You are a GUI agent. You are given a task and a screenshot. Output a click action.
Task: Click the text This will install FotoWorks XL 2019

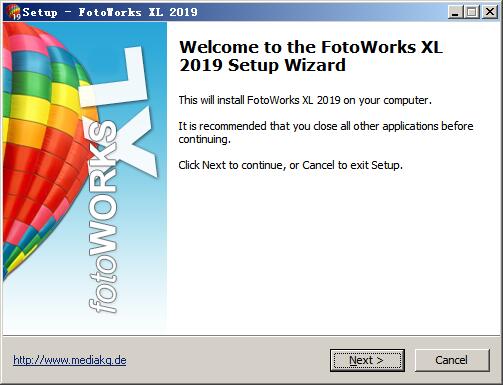pos(305,100)
